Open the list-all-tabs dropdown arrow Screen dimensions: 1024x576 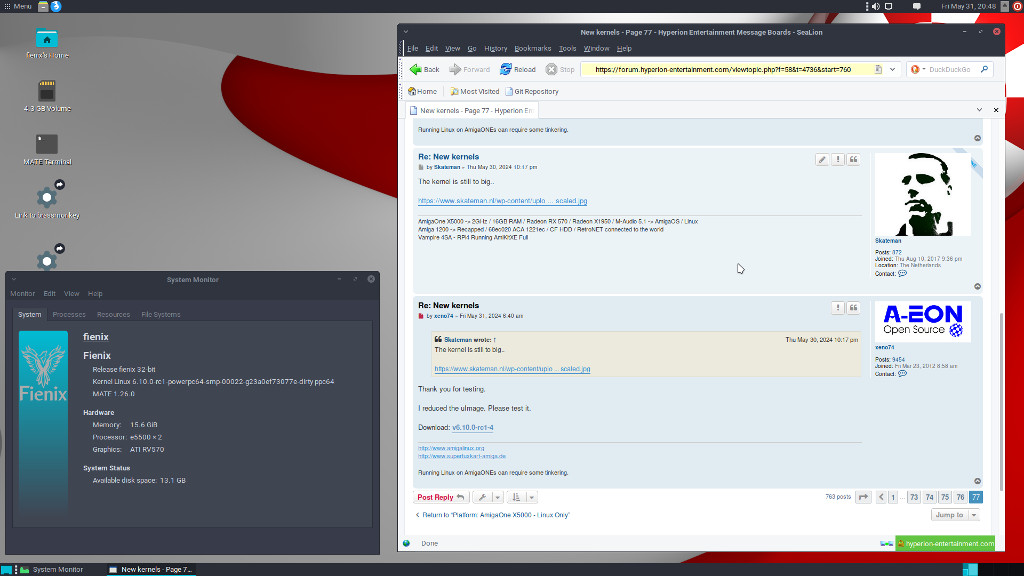(979, 110)
